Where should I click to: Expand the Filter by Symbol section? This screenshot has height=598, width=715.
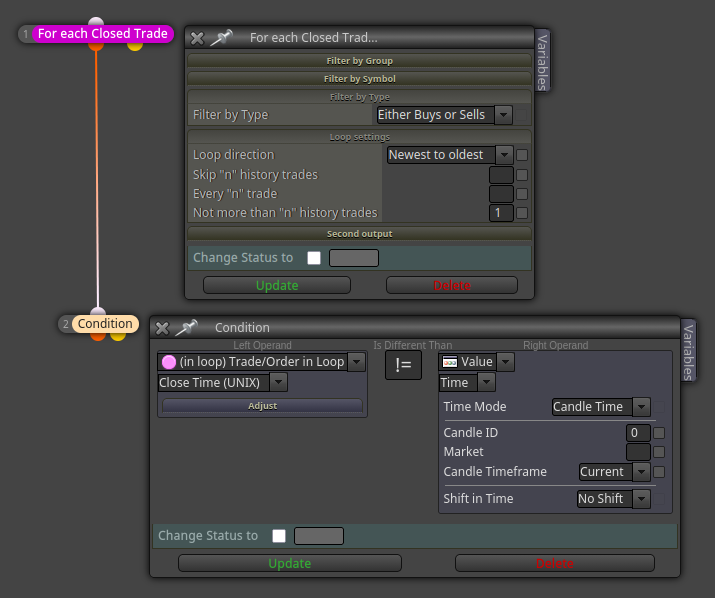click(359, 78)
